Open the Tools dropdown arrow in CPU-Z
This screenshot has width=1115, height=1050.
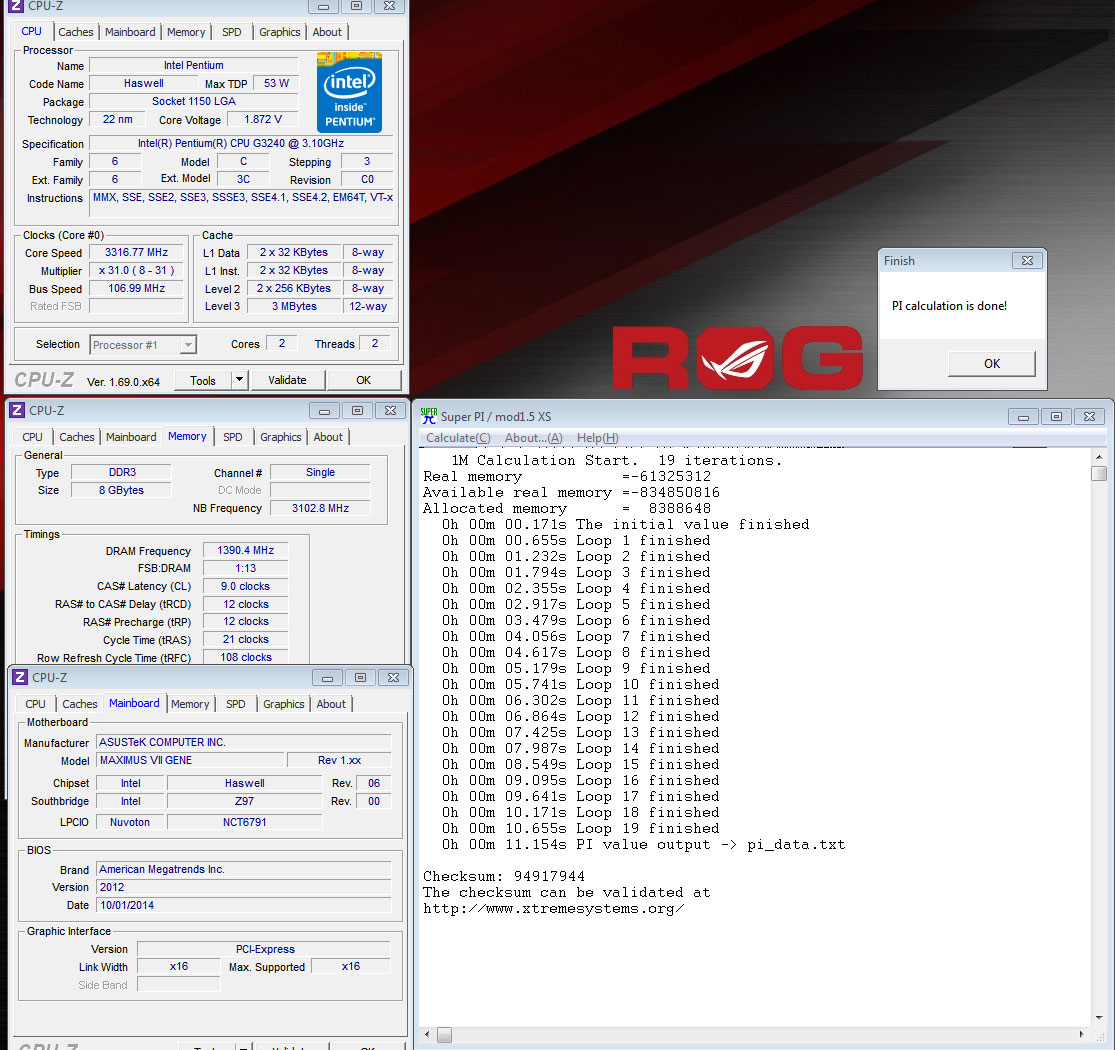[240, 380]
